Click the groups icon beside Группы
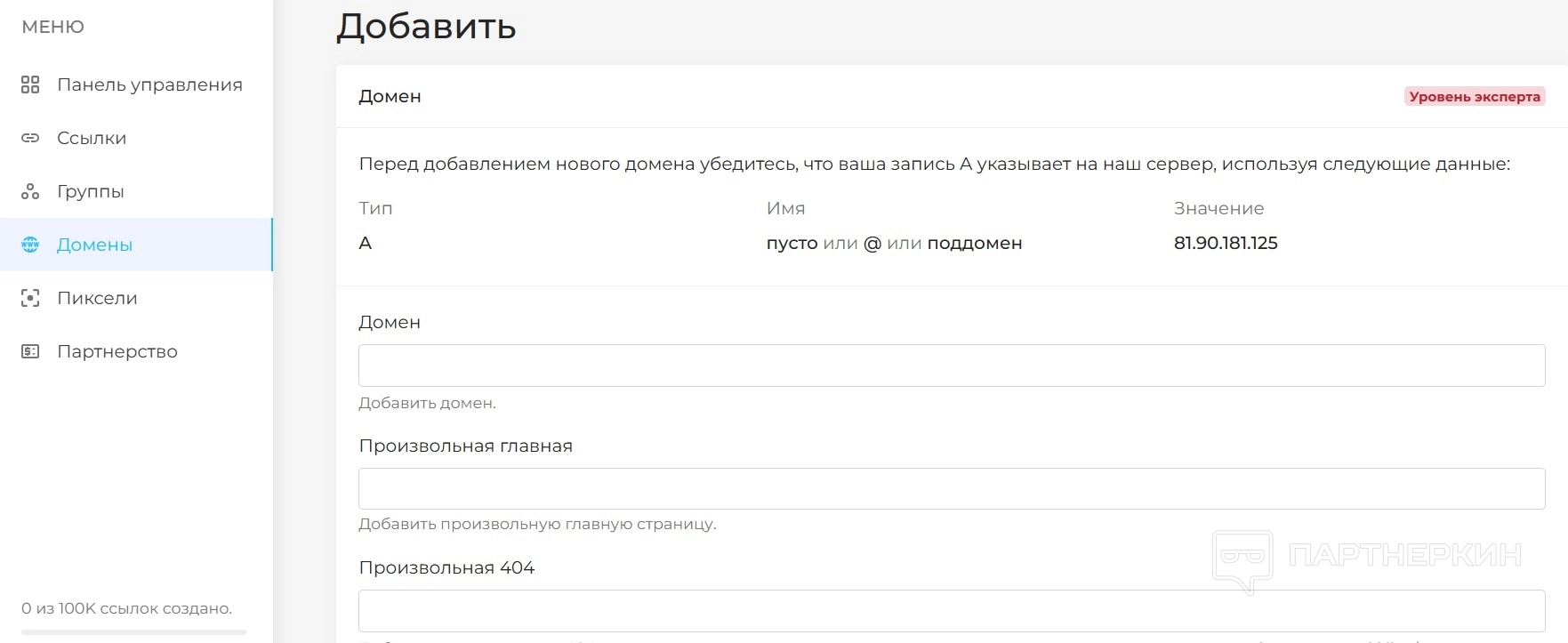The width and height of the screenshot is (1568, 643). 30,191
